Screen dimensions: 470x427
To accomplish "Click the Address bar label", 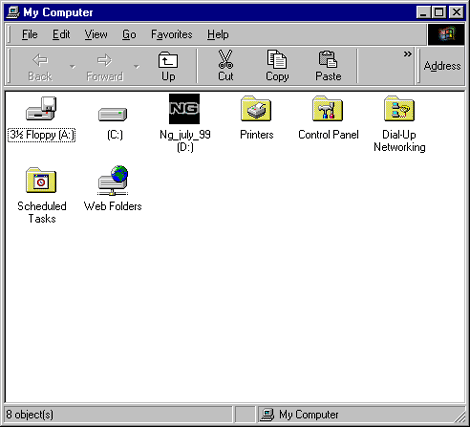I will tap(442, 66).
